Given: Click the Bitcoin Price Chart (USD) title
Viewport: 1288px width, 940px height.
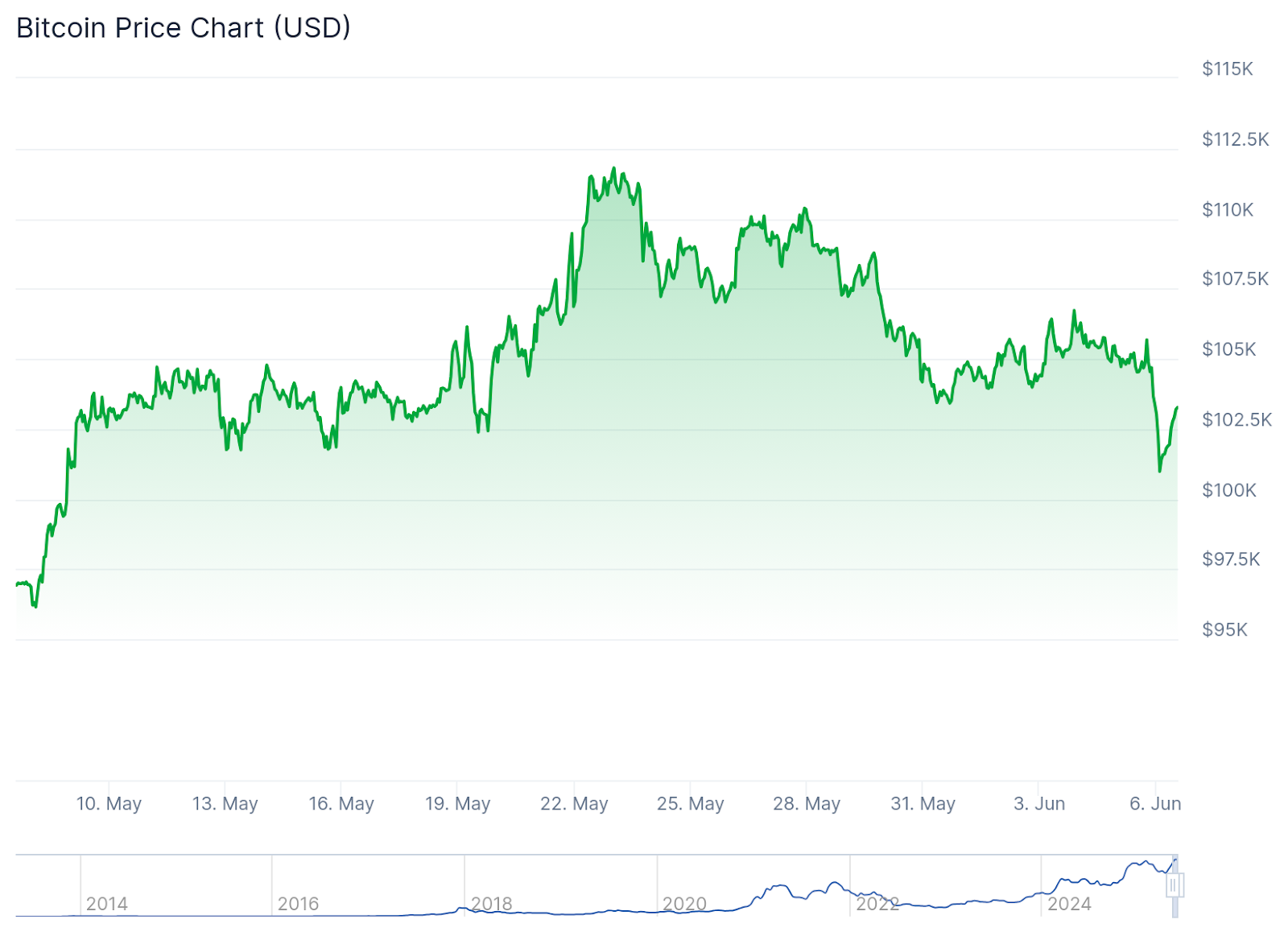Looking at the screenshot, I should point(184,28).
